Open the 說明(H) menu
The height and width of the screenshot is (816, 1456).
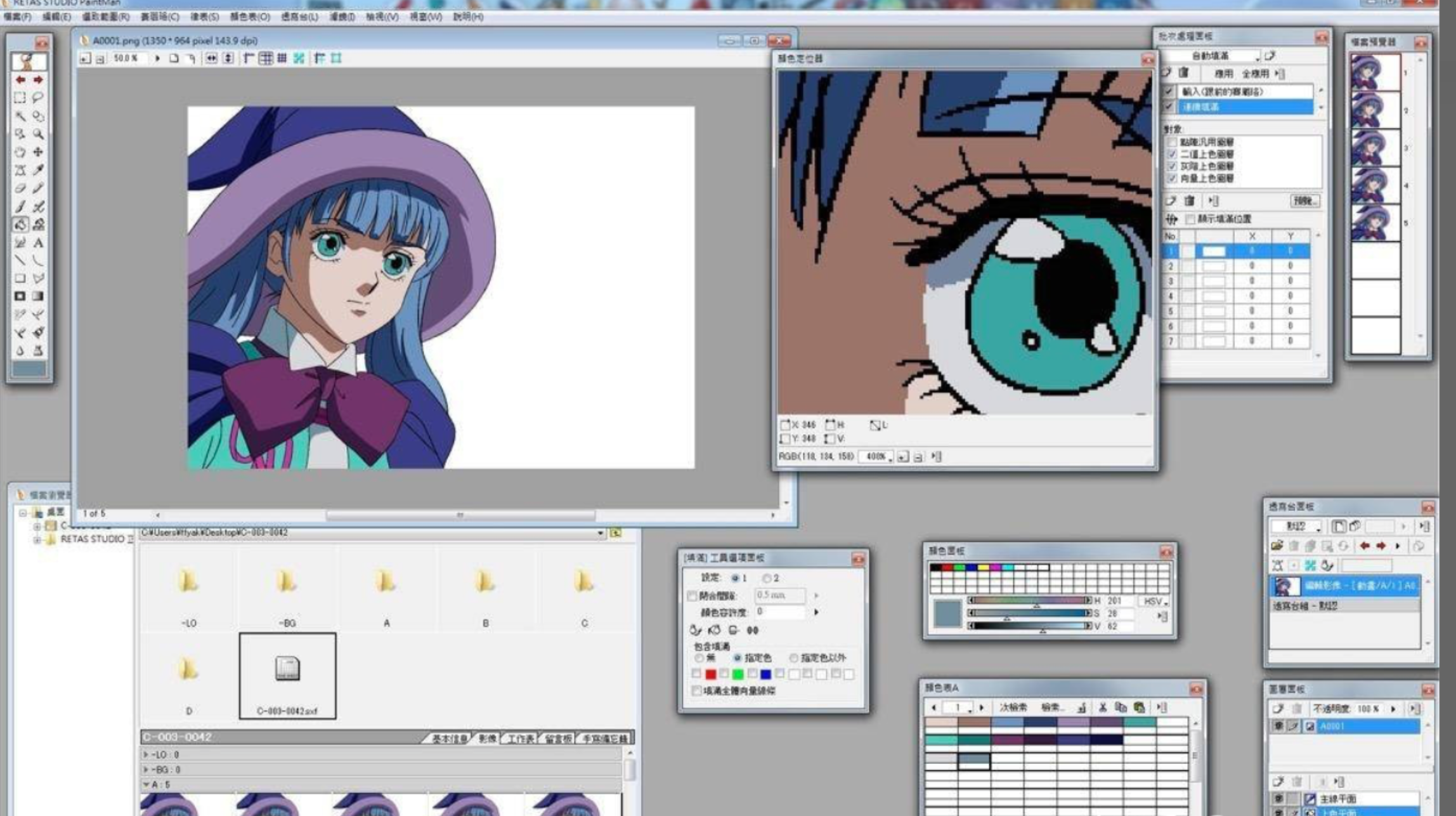pos(468,17)
